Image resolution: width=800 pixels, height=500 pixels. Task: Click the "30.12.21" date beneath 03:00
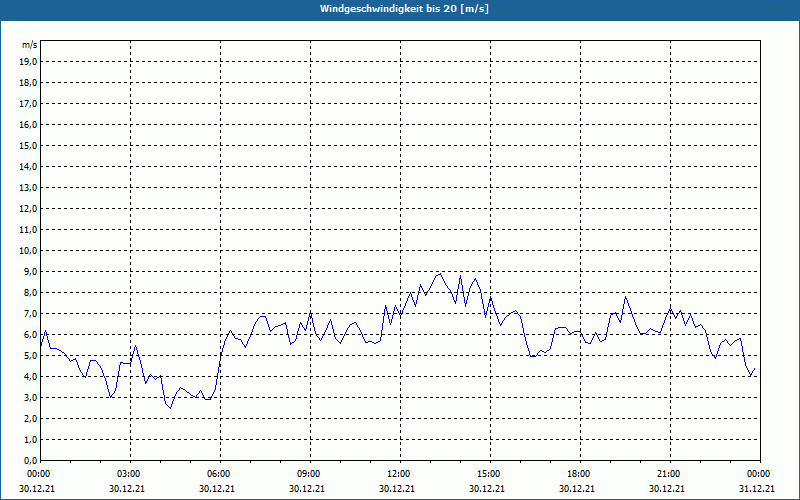pos(127,488)
